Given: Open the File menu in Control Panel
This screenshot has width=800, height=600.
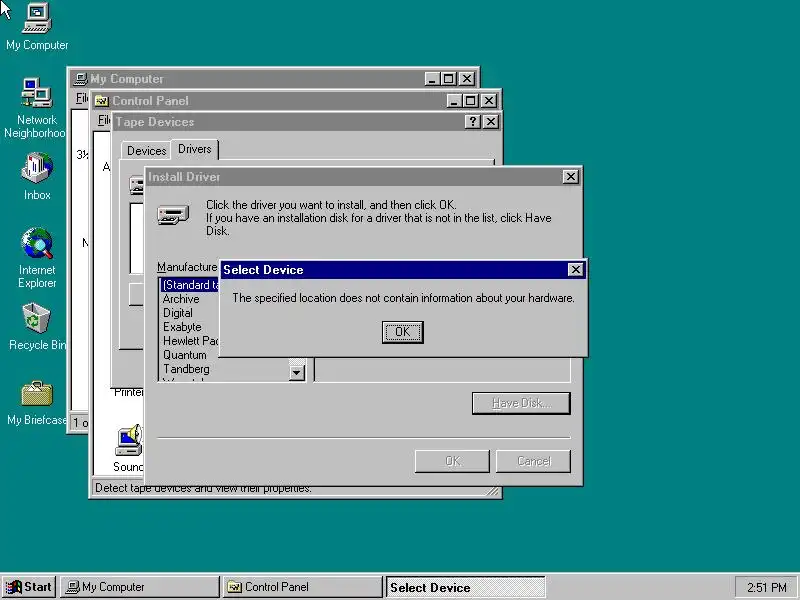Looking at the screenshot, I should pyautogui.click(x=104, y=120).
